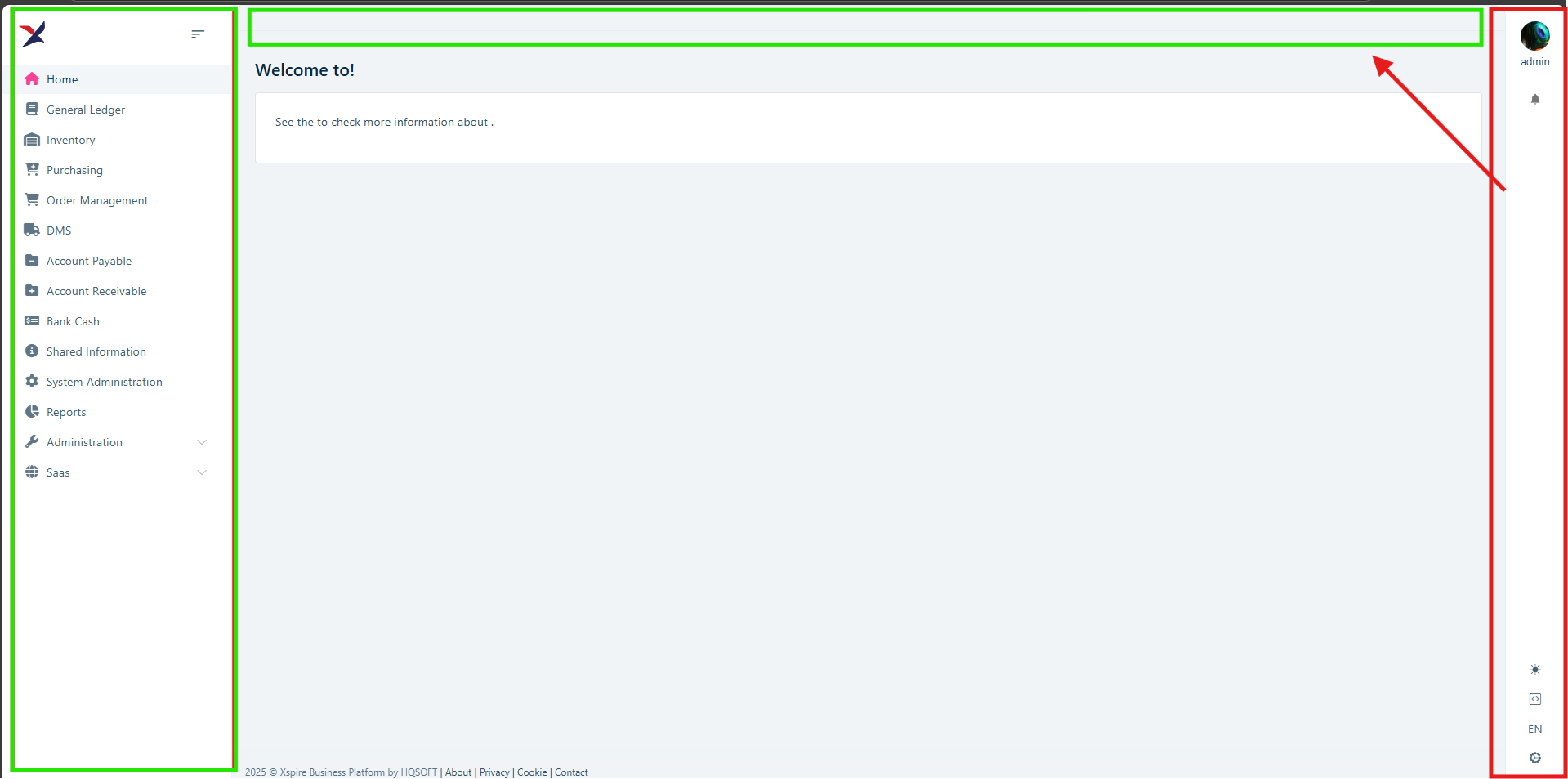
Task: Click the "Welcome to!" heading
Action: pyautogui.click(x=305, y=70)
